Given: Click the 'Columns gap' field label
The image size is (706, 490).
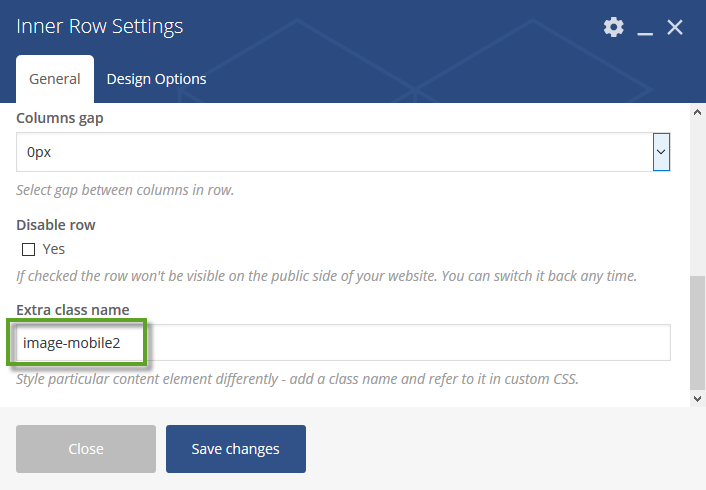Looking at the screenshot, I should (60, 118).
